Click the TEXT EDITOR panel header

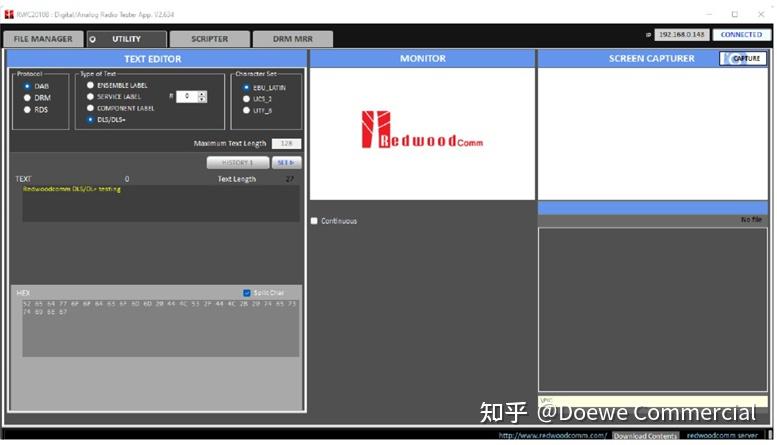tap(157, 59)
